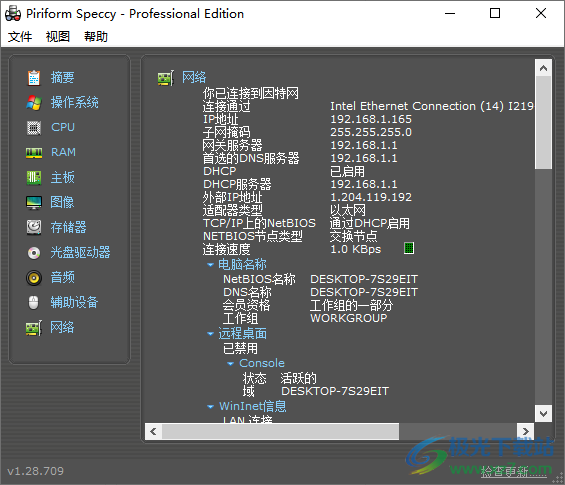The image size is (565, 485).
Task: Click the CPU chip icon
Action: click(34, 128)
